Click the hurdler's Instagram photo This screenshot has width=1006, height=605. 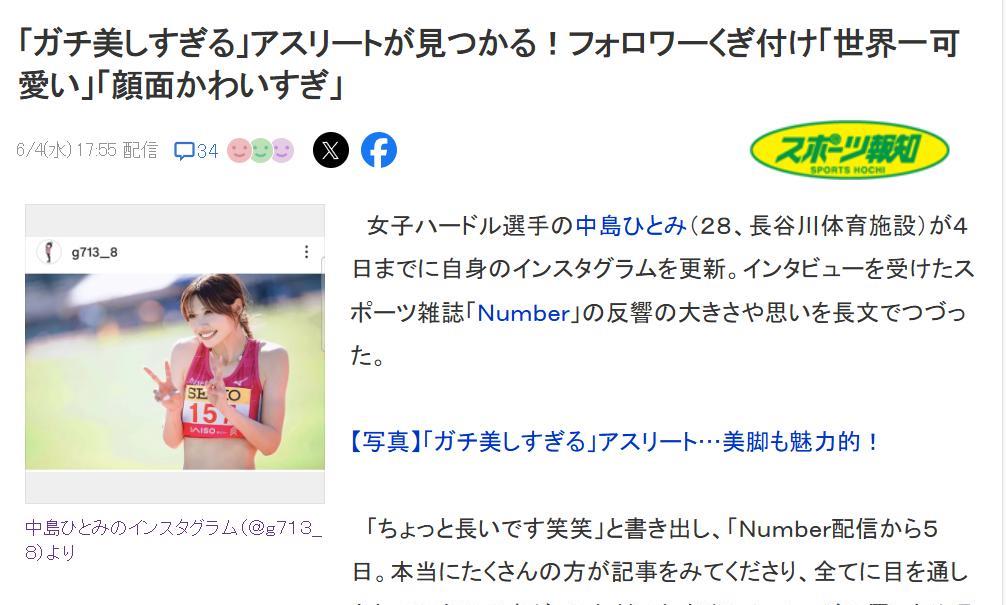pos(175,371)
